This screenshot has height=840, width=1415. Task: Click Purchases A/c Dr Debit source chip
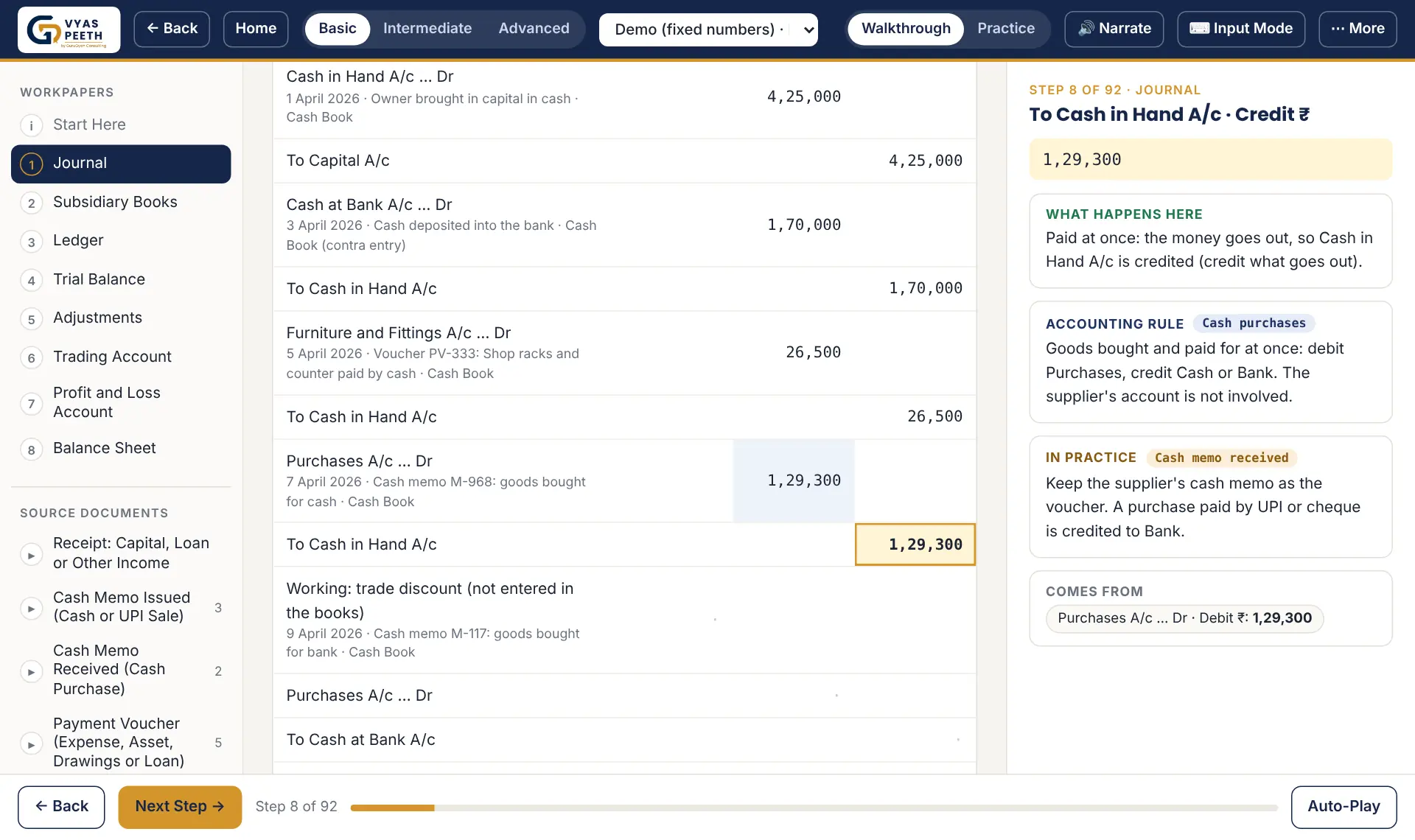[1184, 618]
